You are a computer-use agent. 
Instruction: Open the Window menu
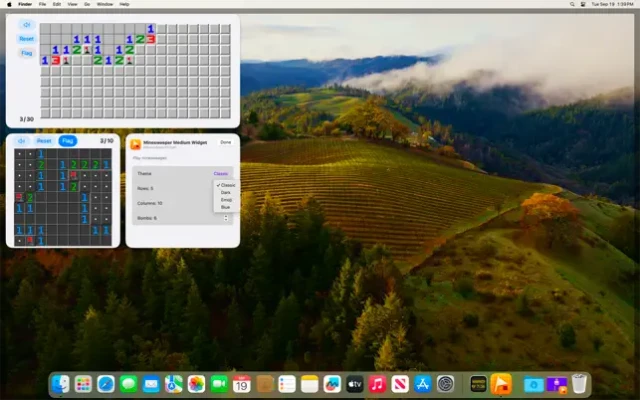[104, 4]
